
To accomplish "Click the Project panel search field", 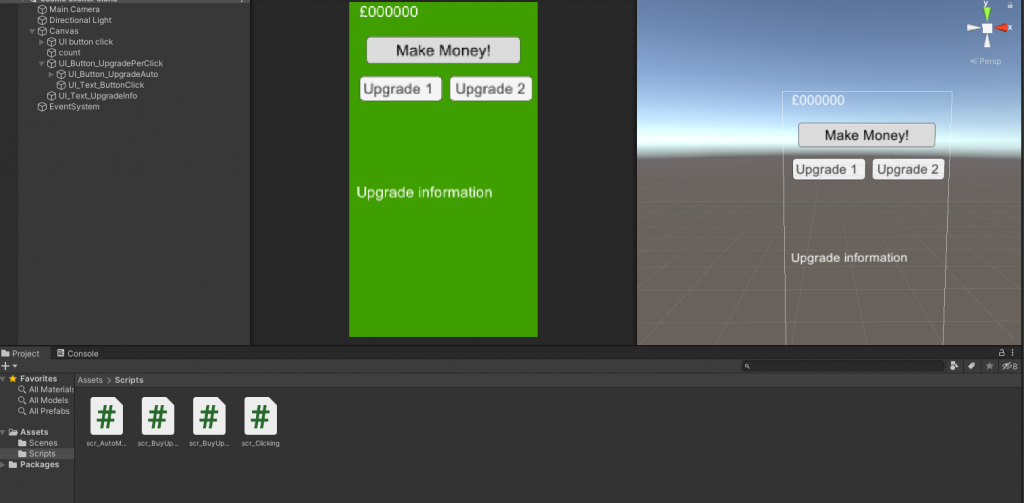I will click(x=845, y=367).
